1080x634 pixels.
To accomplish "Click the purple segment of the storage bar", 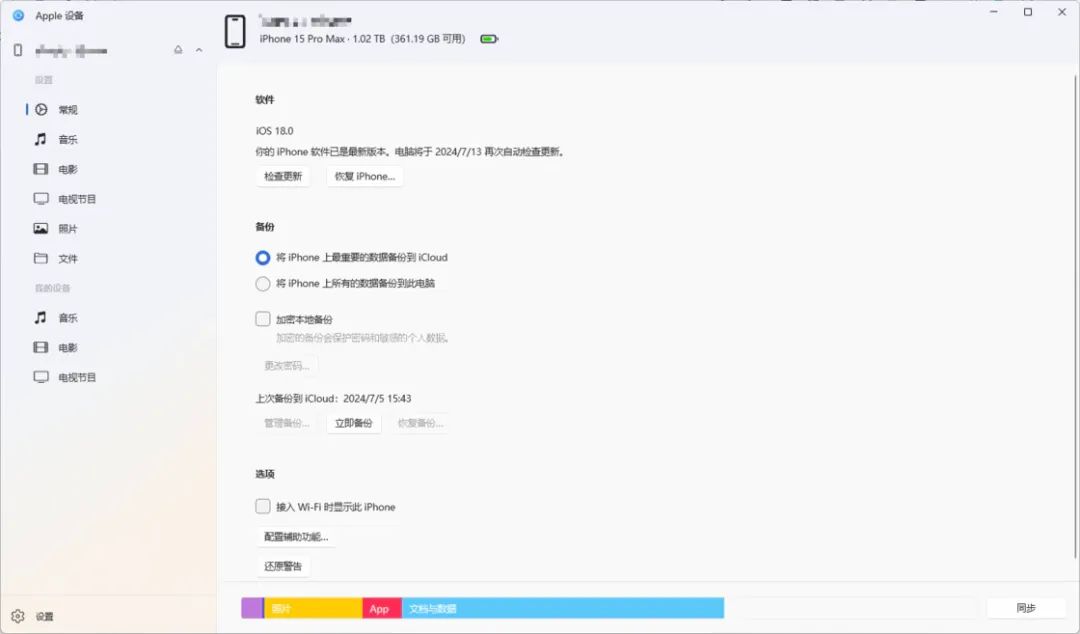I will click(251, 608).
